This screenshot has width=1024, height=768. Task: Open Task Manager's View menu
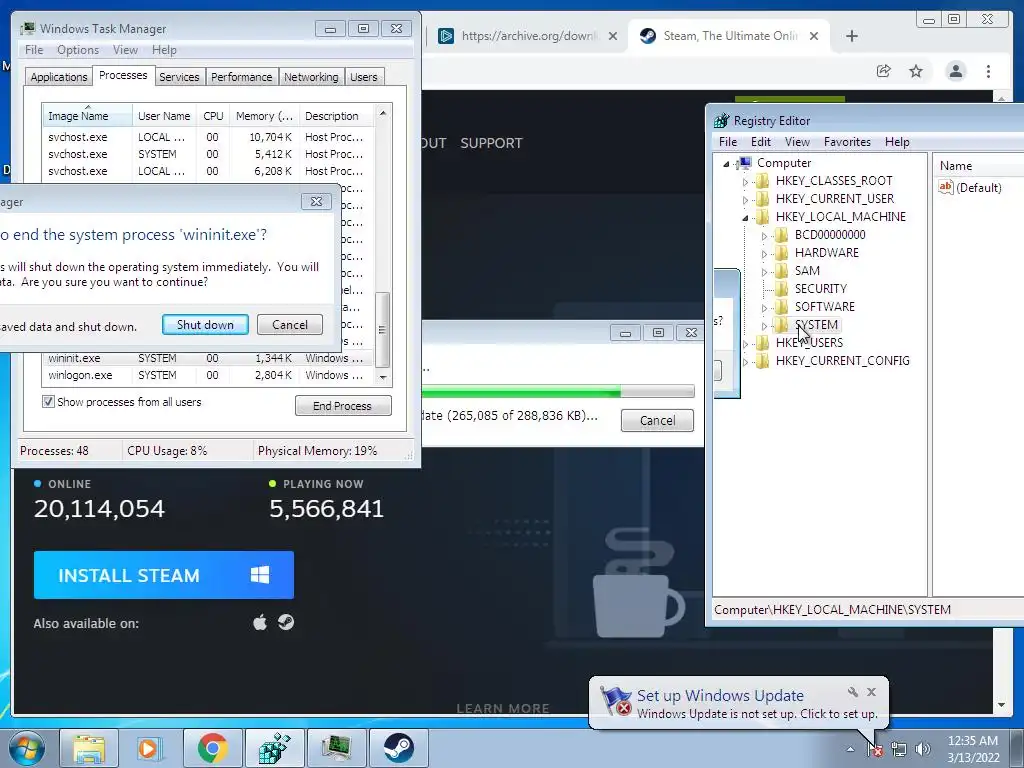[x=125, y=50]
